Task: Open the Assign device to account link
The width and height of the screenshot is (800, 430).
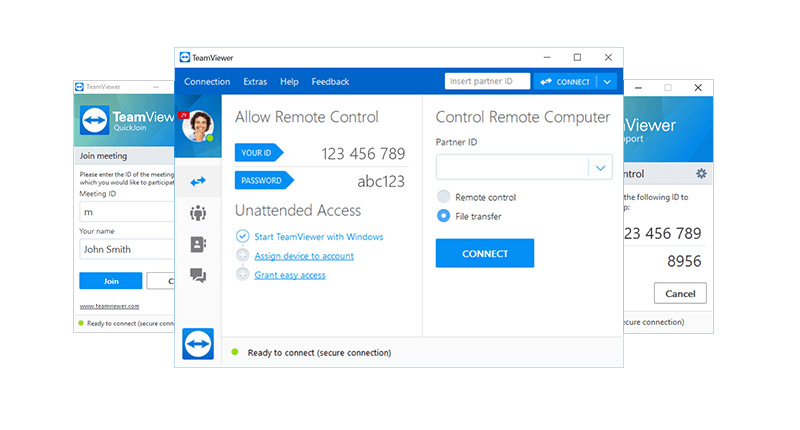Action: (x=304, y=256)
